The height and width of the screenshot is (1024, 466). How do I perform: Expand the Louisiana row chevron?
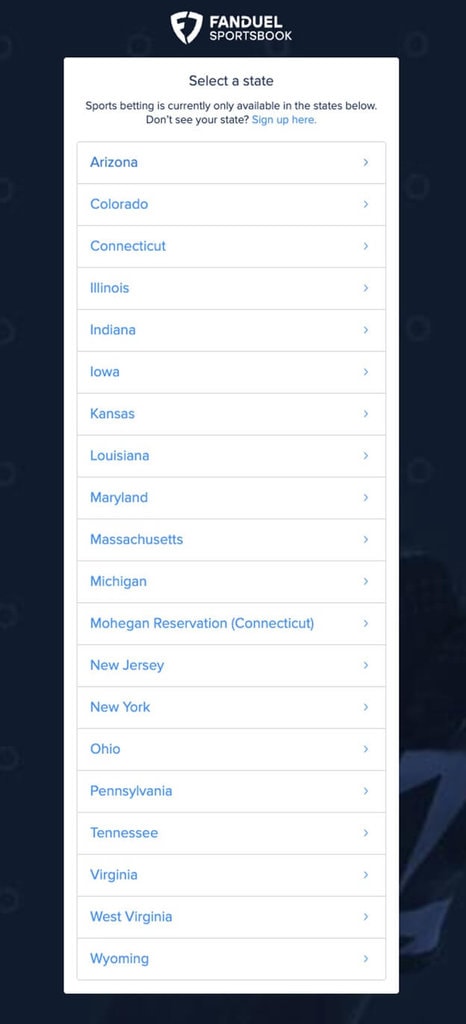366,456
